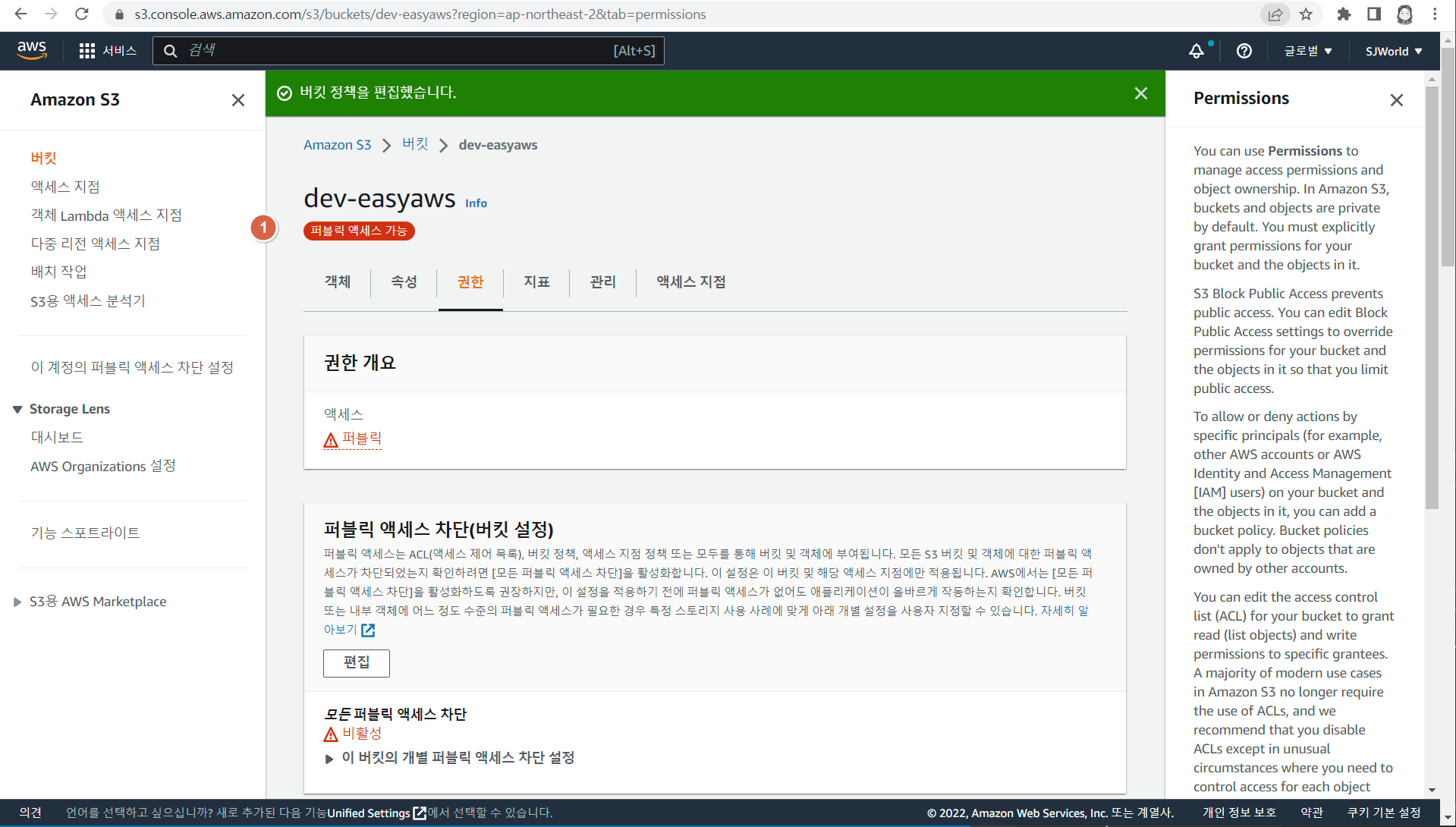The image size is (1456, 827).
Task: Click the 자세히 알아보기 link
Action: tap(1064, 611)
